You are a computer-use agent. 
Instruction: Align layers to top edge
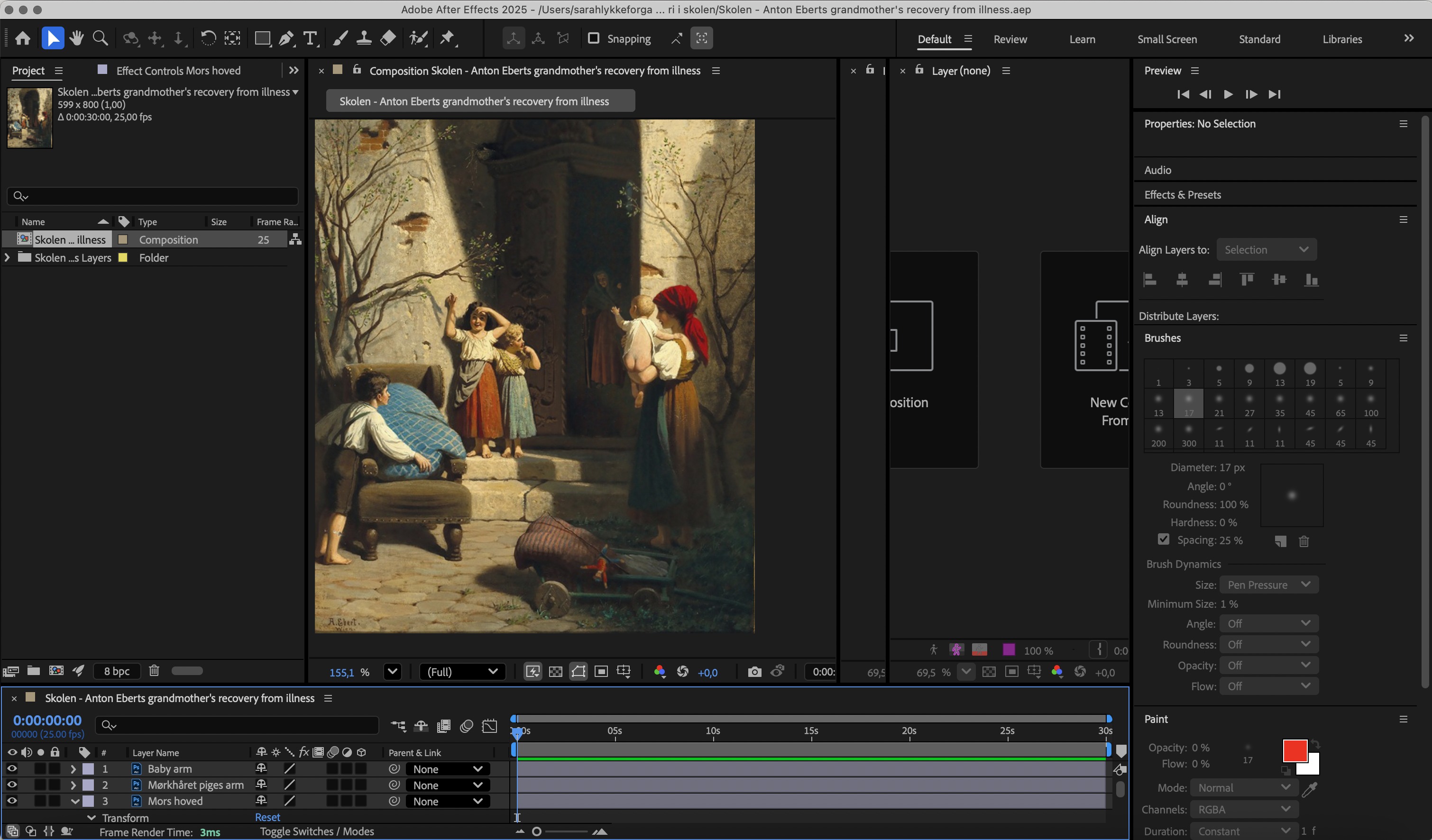point(1248,279)
